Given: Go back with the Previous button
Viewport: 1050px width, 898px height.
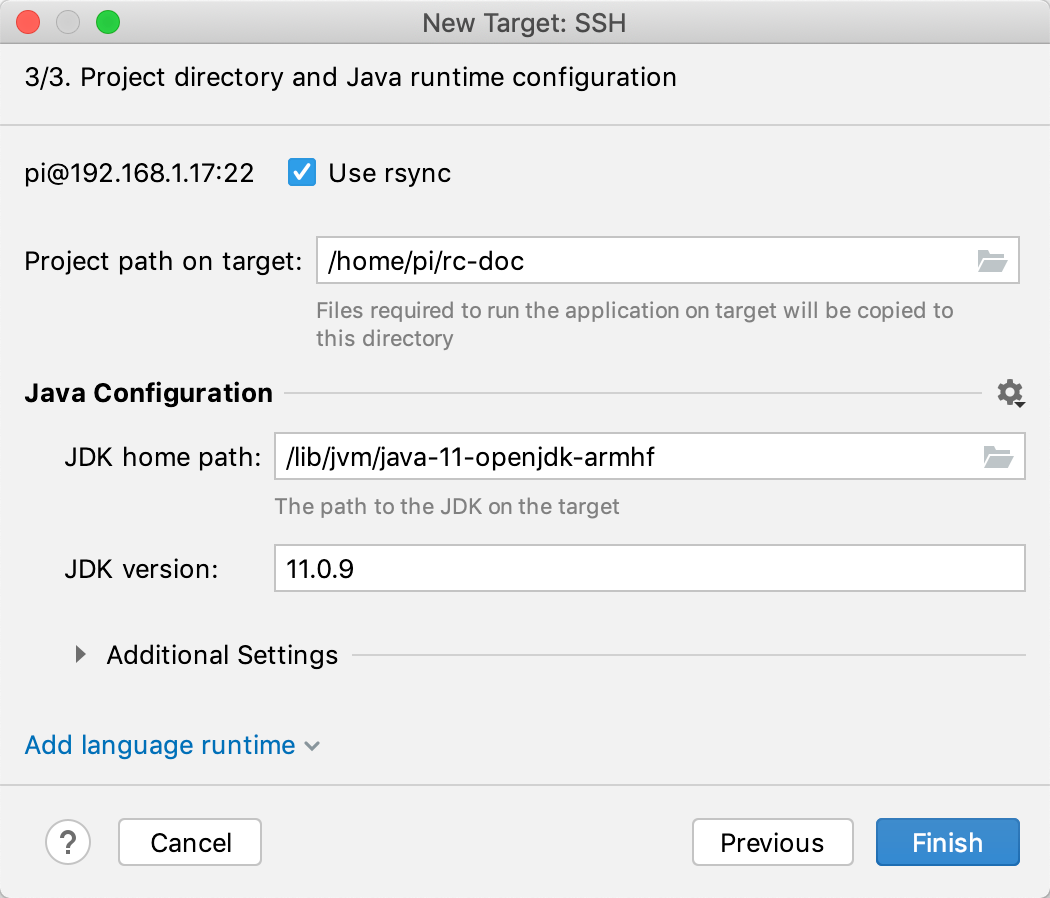Looking at the screenshot, I should (772, 842).
